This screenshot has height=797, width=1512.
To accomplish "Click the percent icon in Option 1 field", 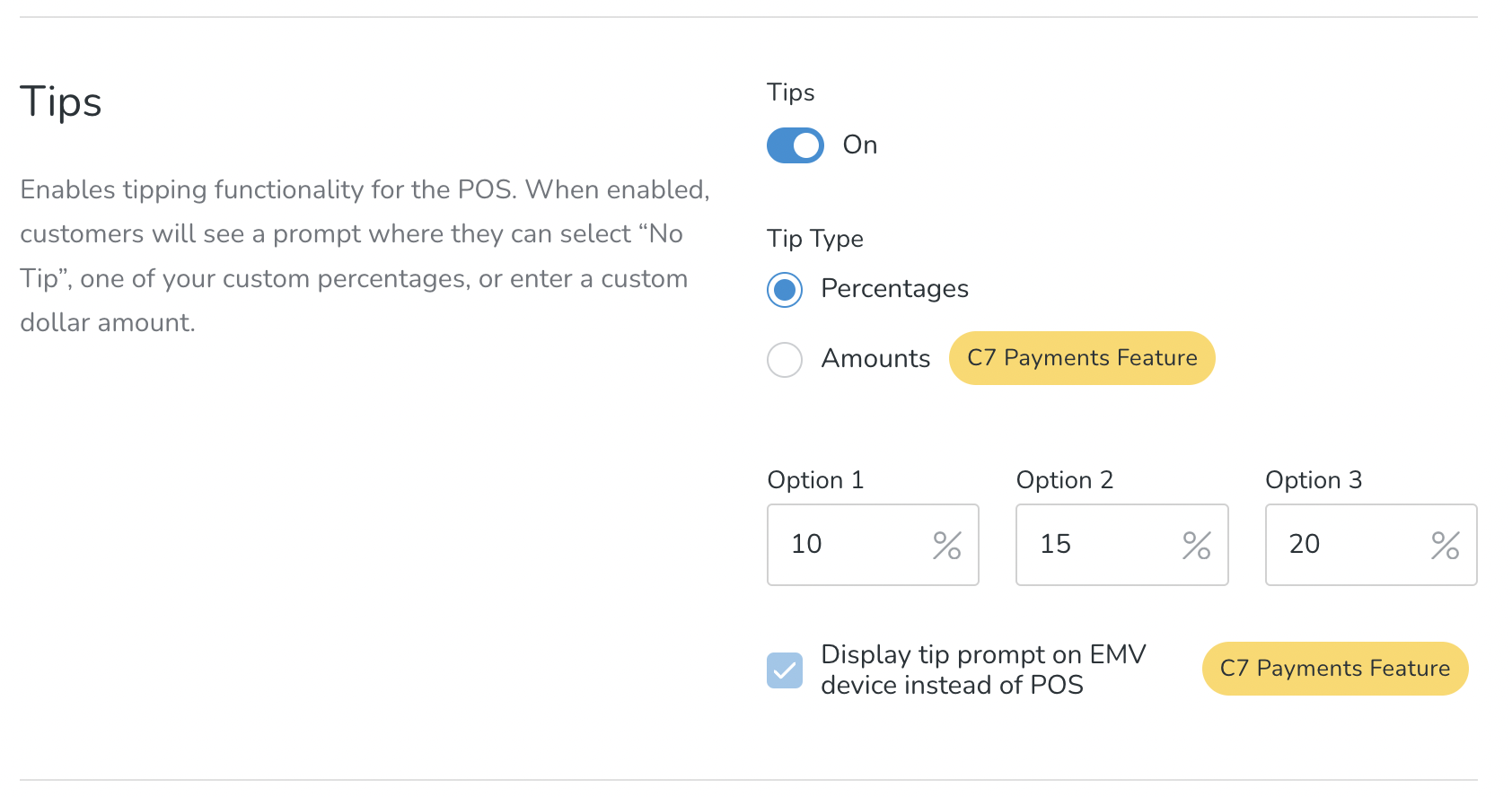I will click(946, 545).
